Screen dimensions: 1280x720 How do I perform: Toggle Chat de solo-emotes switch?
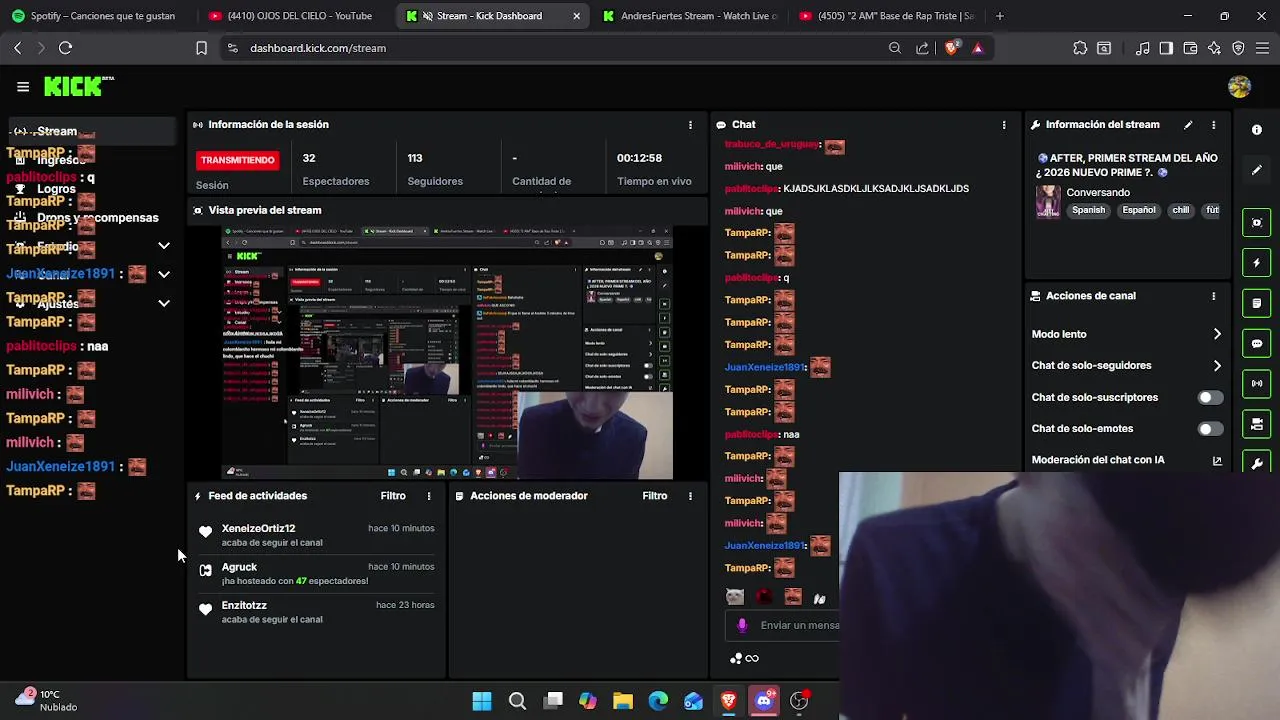coord(1210,429)
